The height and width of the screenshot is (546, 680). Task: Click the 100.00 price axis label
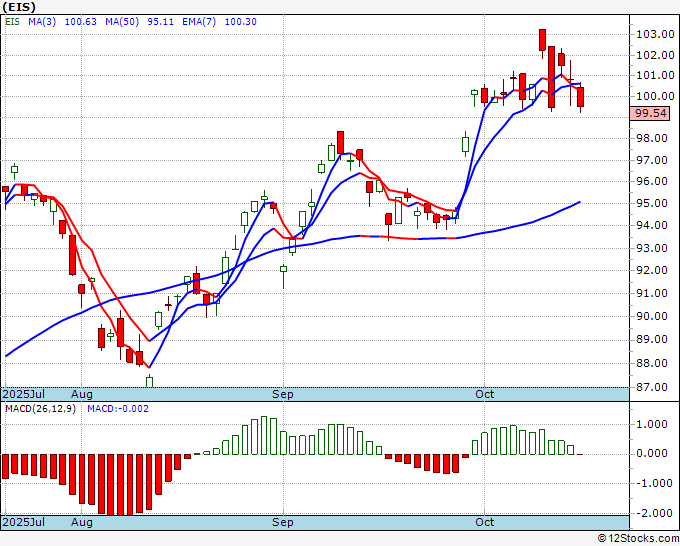pos(655,96)
